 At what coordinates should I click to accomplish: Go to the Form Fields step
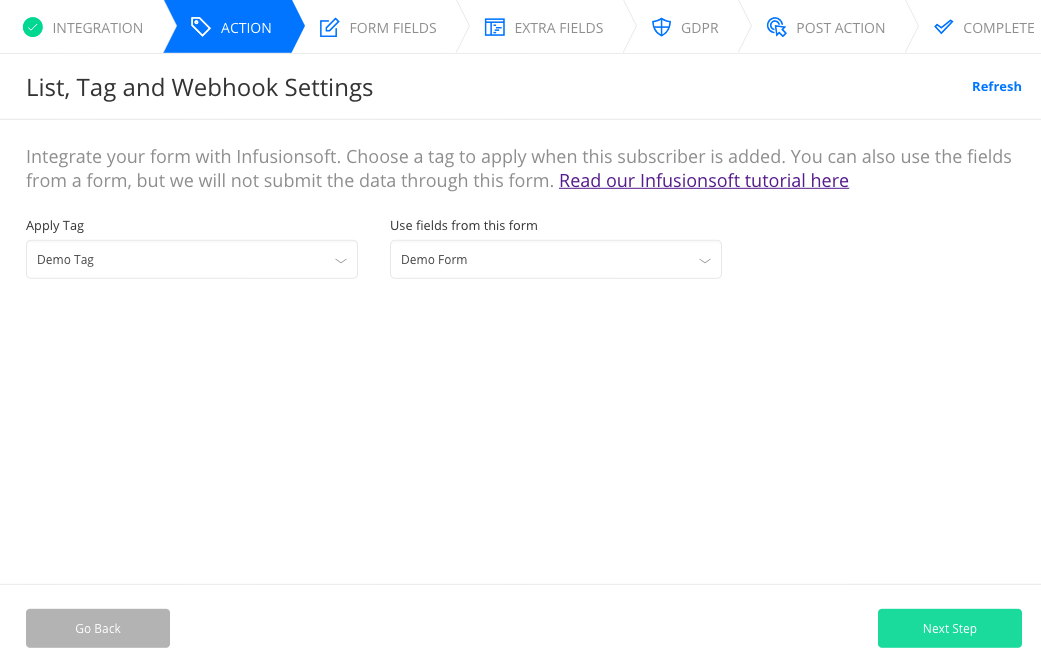point(393,28)
